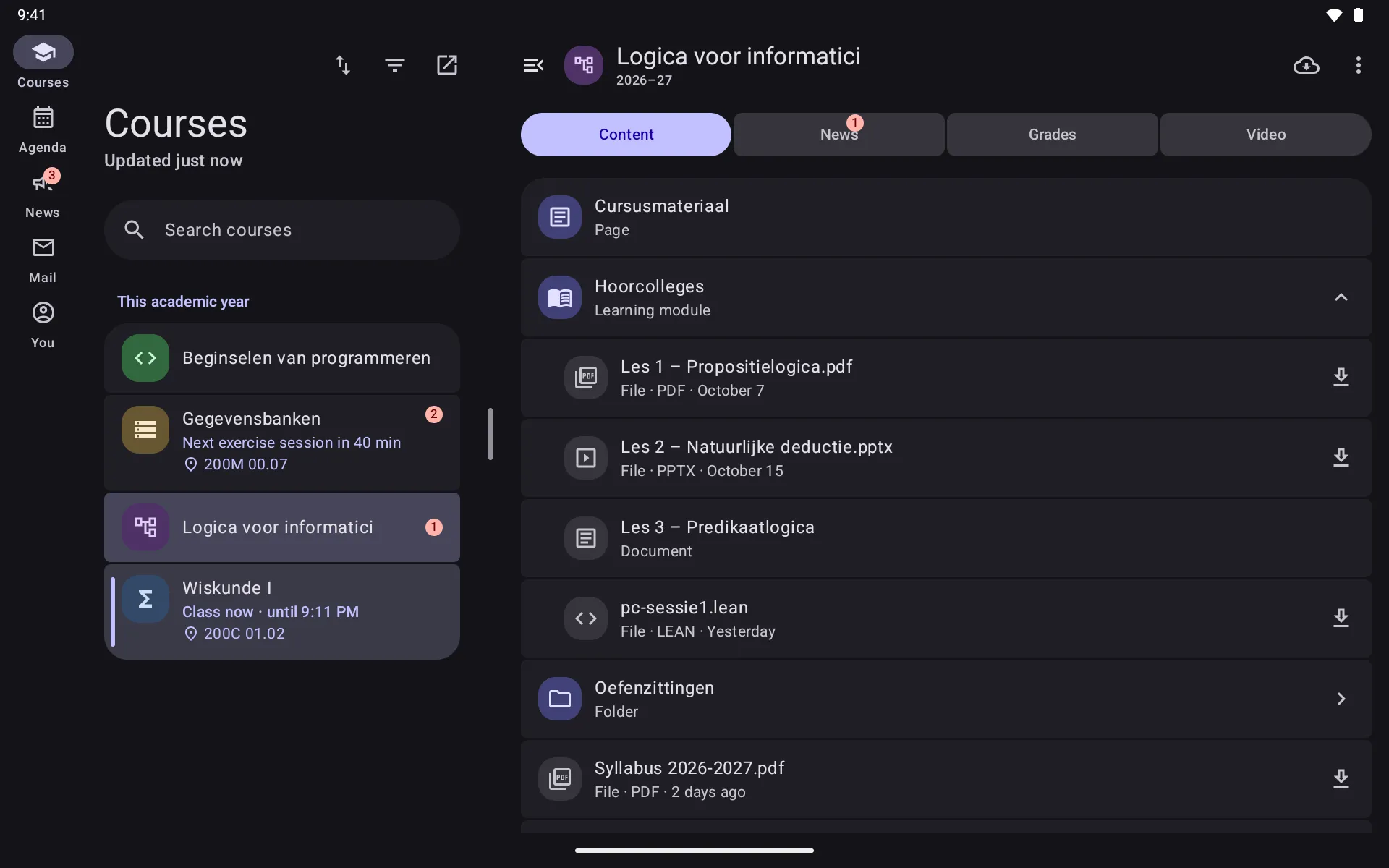This screenshot has width=1389, height=868.
Task: Click the Les 1 – Propositielogica.pdf title
Action: click(736, 367)
